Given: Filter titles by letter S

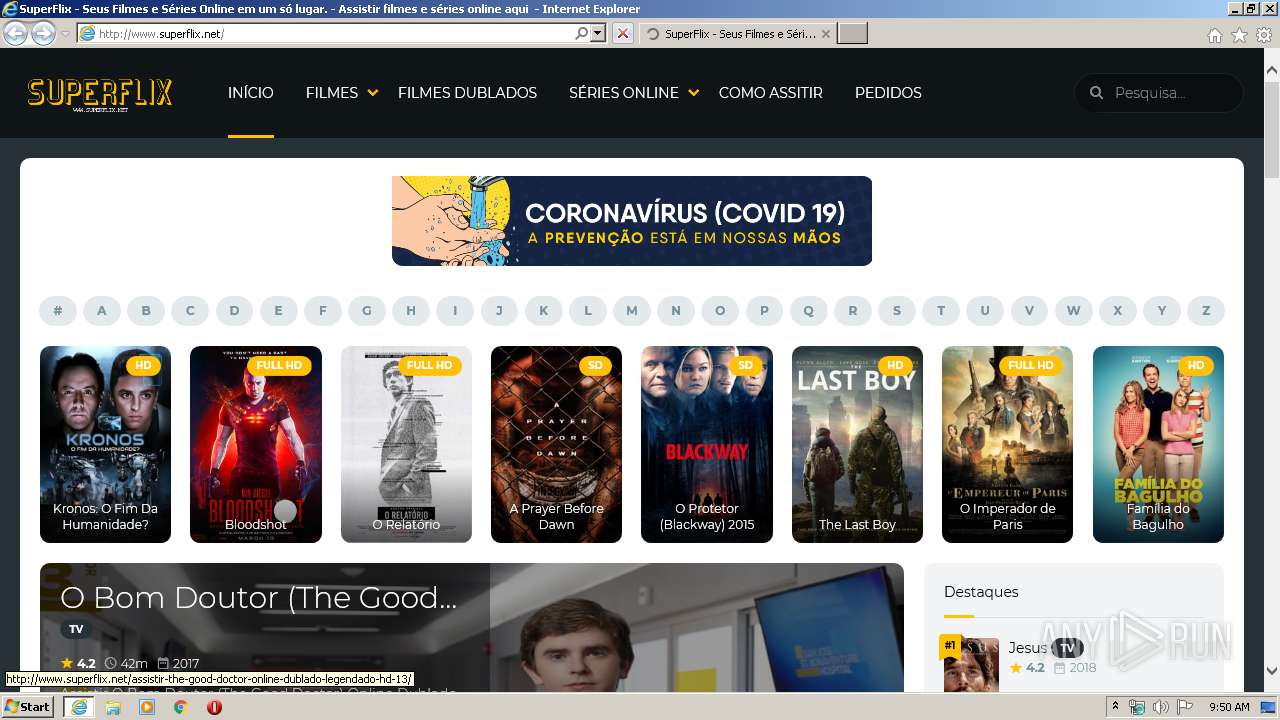Looking at the screenshot, I should tap(896, 311).
